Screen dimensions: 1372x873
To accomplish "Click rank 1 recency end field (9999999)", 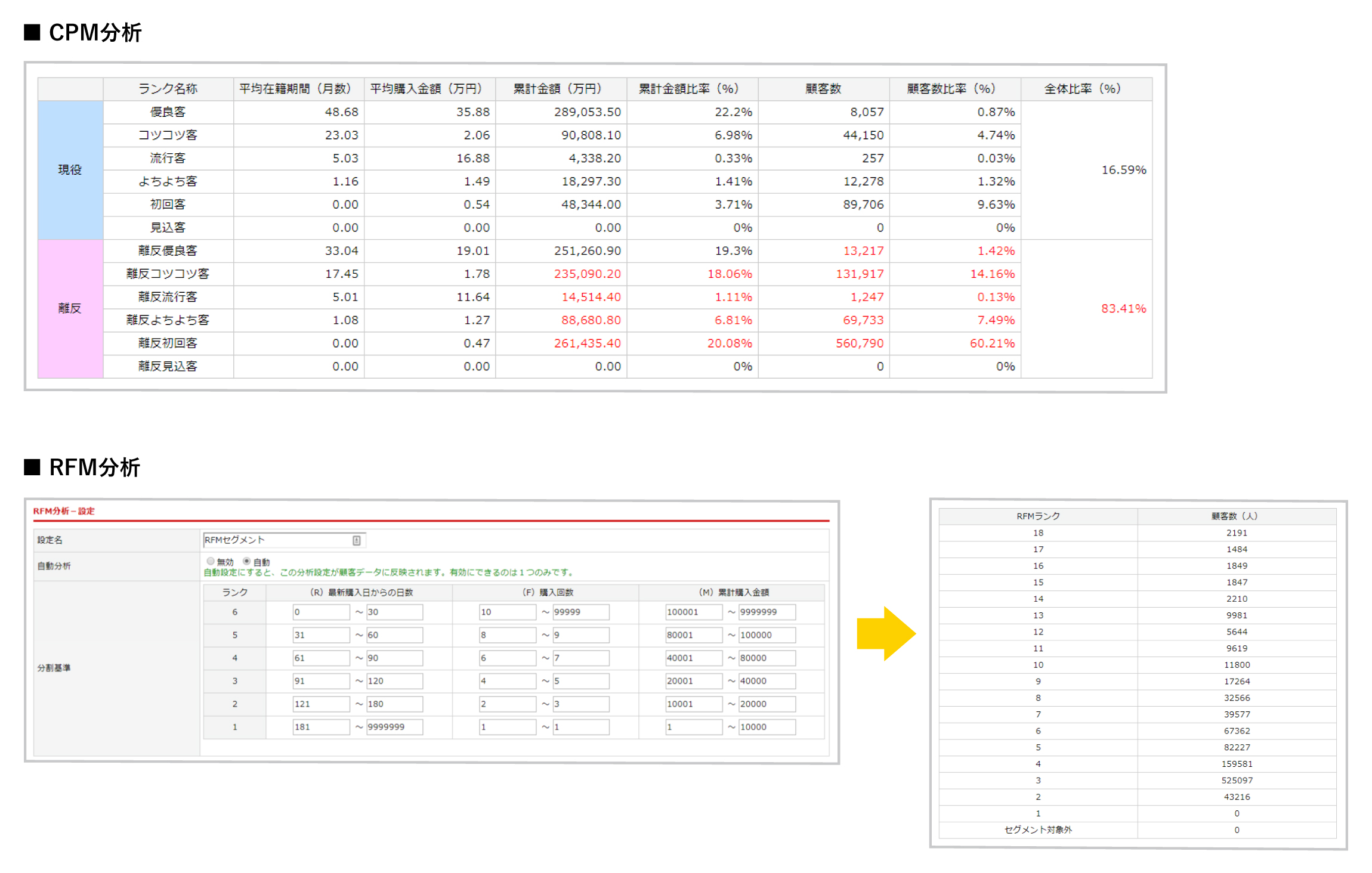I will (x=394, y=727).
